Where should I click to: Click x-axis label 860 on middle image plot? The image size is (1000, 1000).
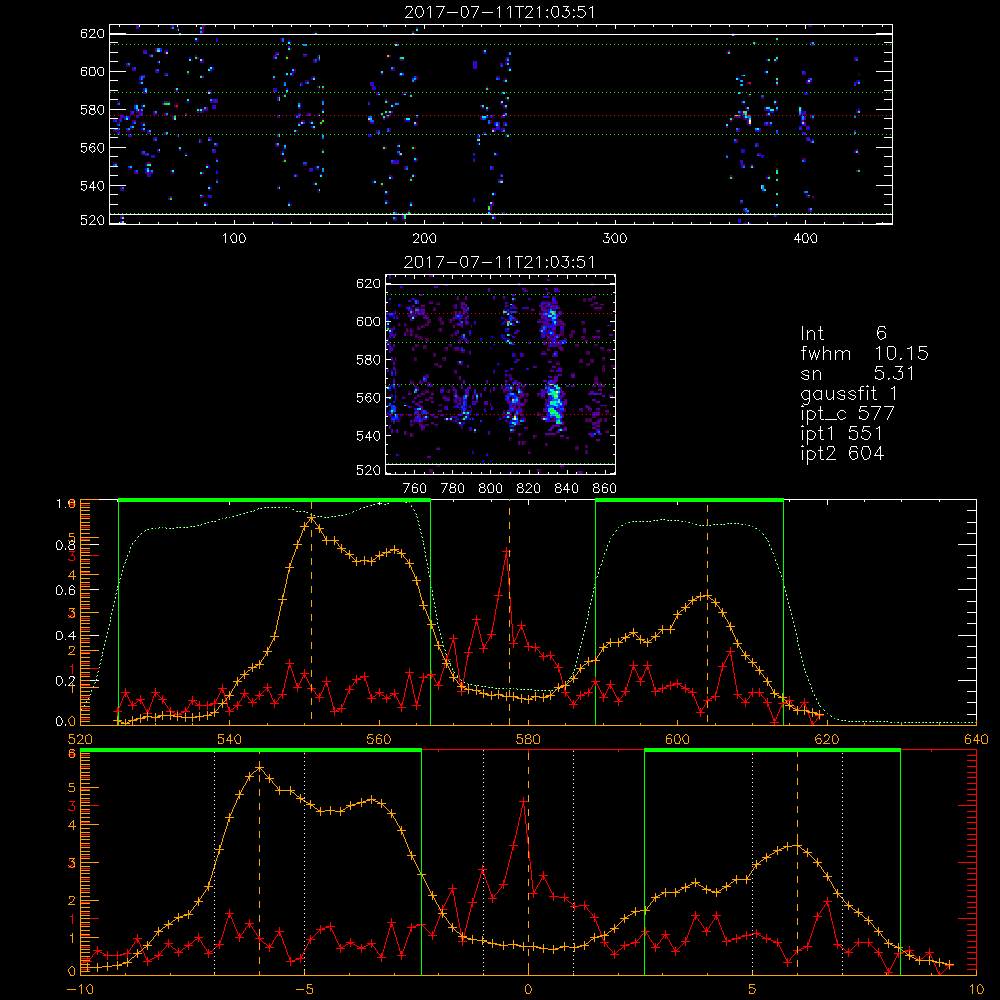(605, 489)
